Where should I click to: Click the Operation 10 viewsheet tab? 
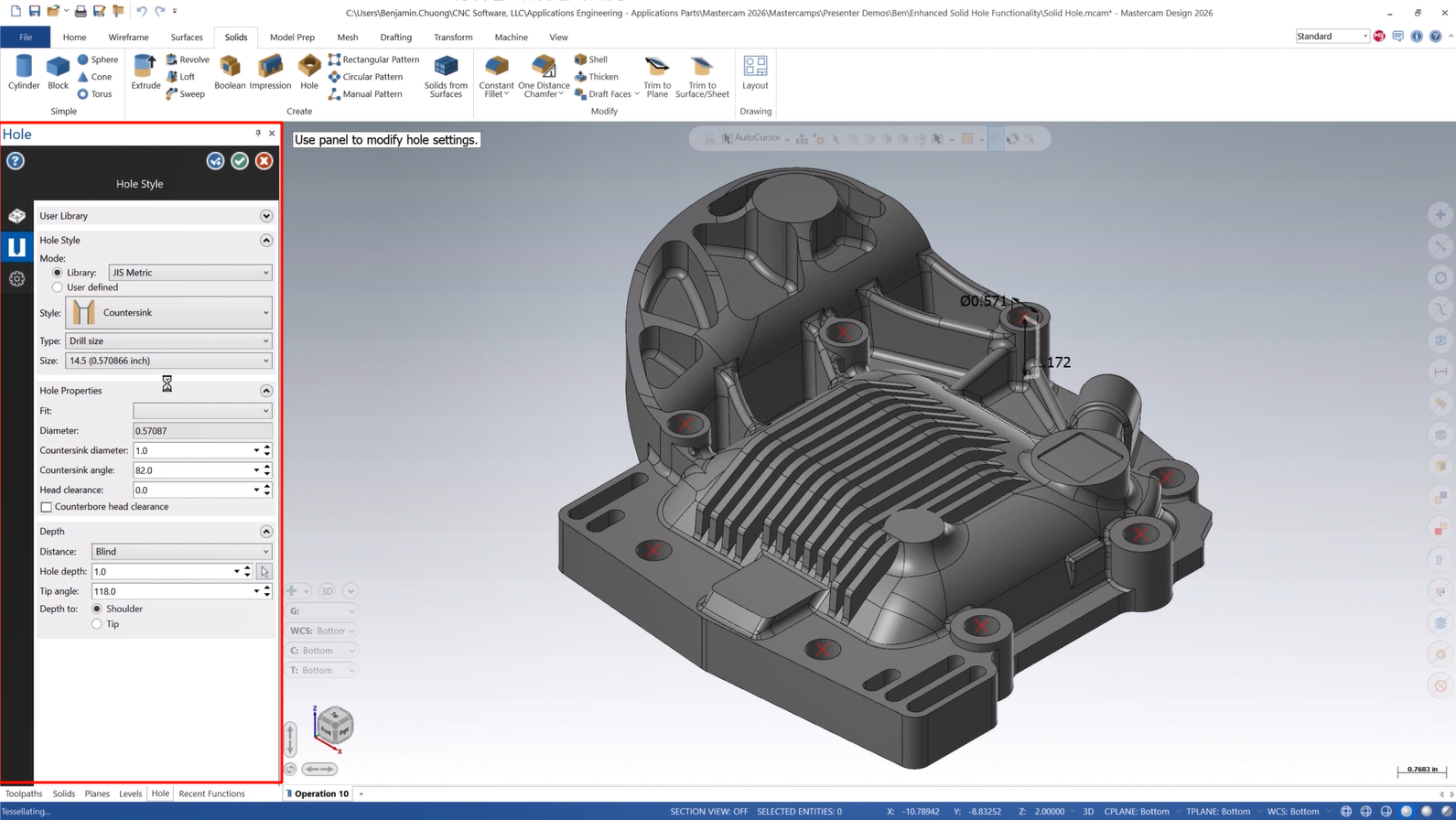(x=317, y=793)
